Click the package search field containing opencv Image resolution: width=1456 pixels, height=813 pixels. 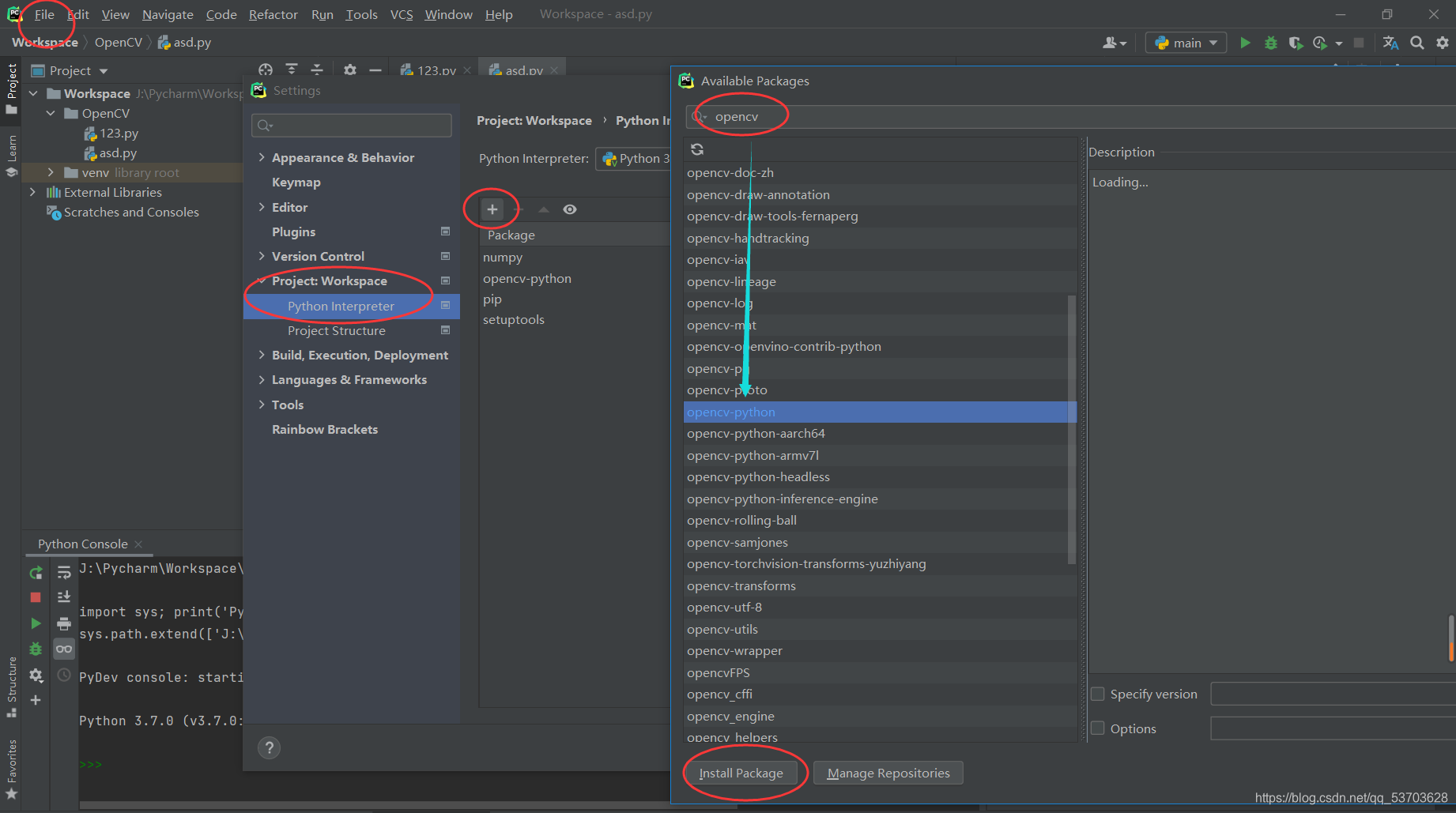(1071, 117)
